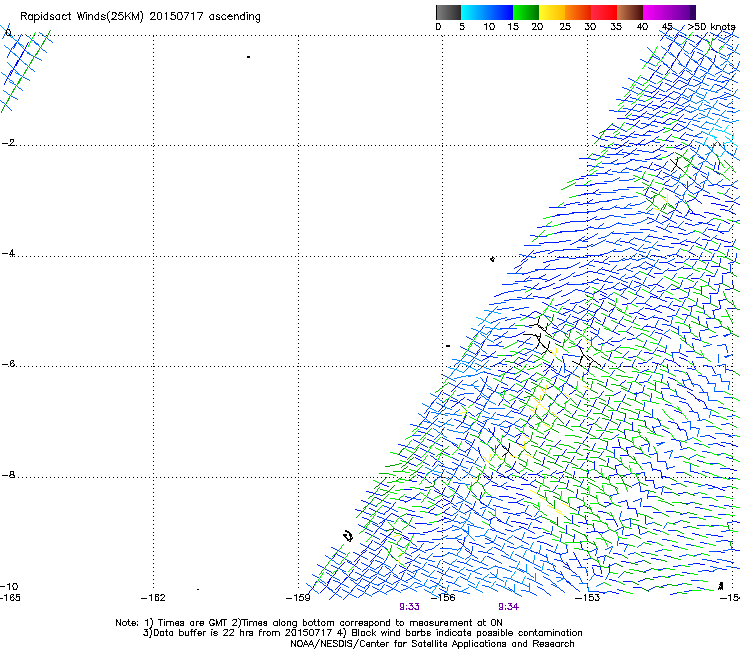Select the red 30-35 knots color segment
This screenshot has height=650, width=740.
604,12
